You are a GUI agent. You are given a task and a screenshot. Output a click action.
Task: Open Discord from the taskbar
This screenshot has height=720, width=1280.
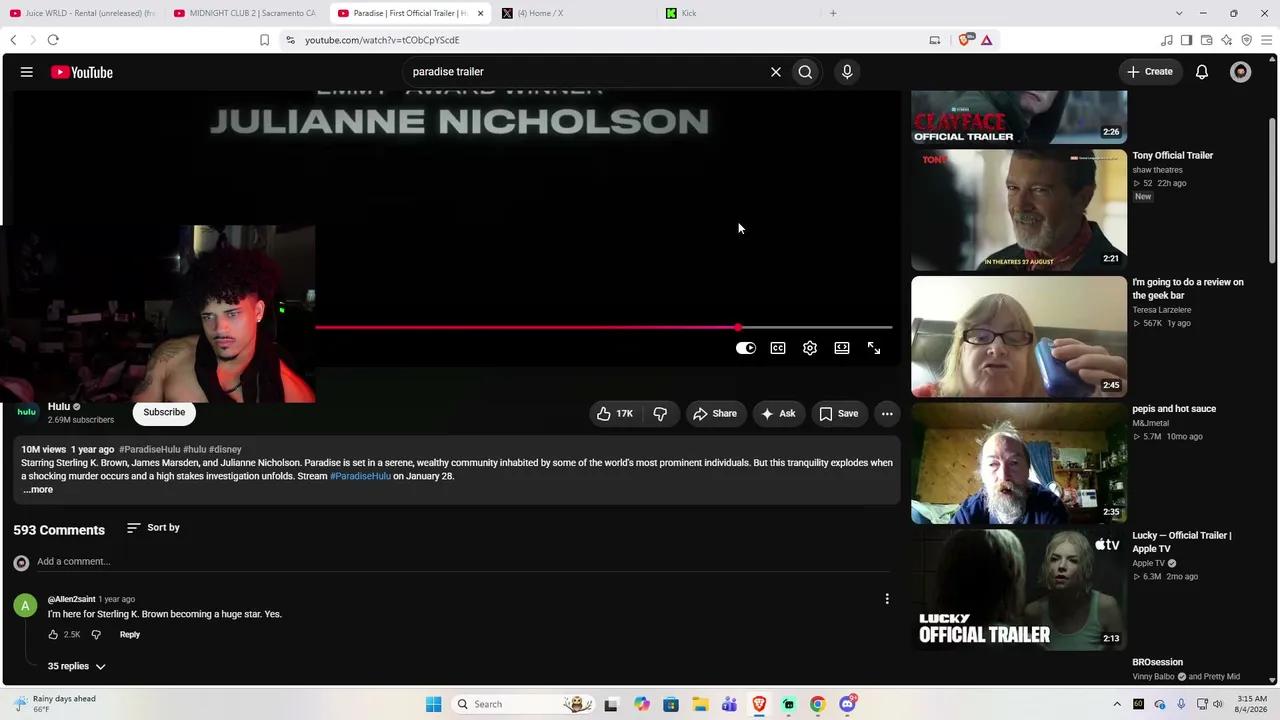(847, 704)
